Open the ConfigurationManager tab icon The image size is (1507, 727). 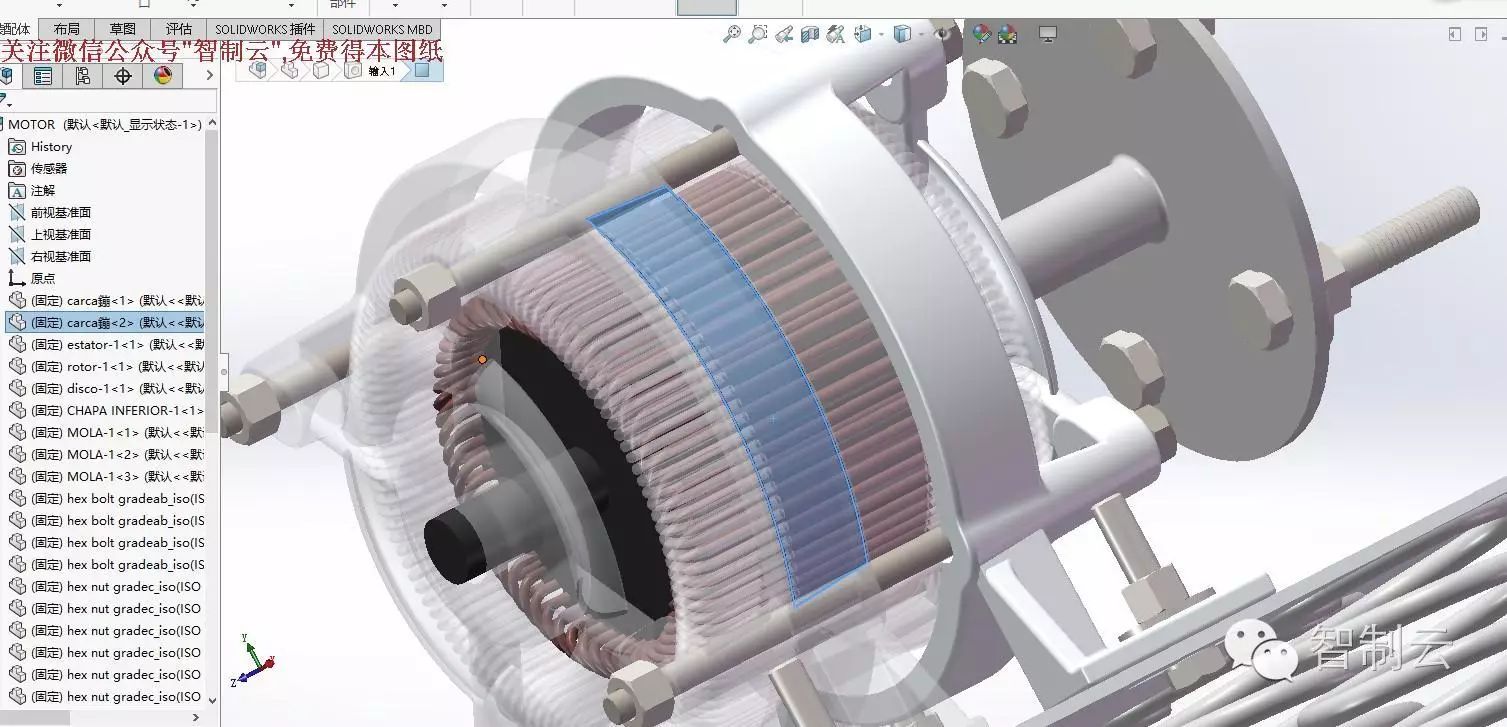coord(83,76)
